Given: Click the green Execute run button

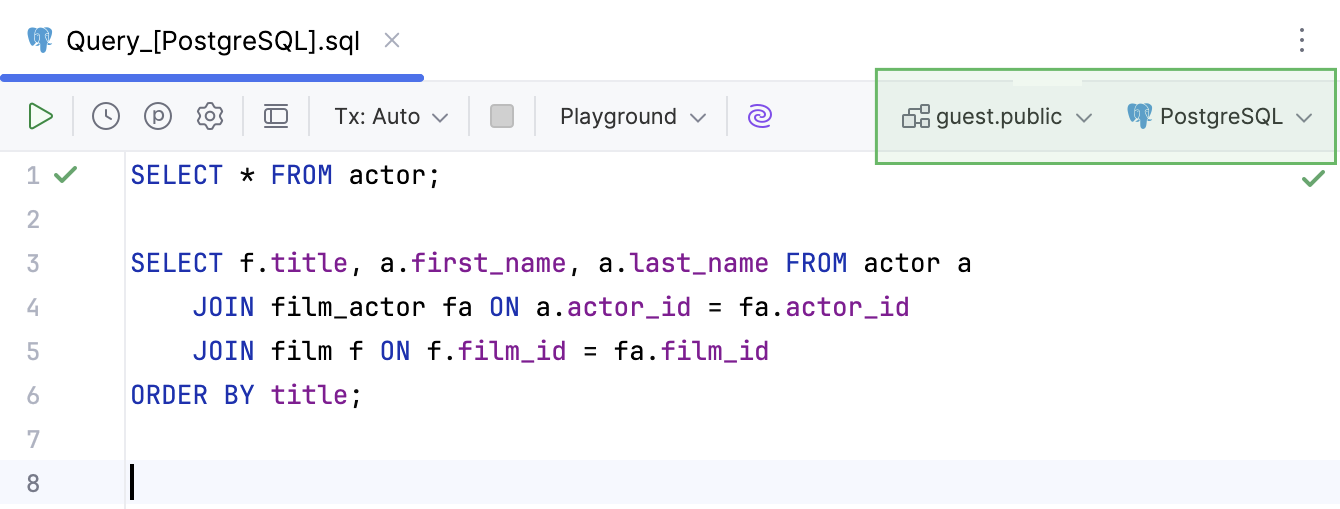Looking at the screenshot, I should 40,117.
